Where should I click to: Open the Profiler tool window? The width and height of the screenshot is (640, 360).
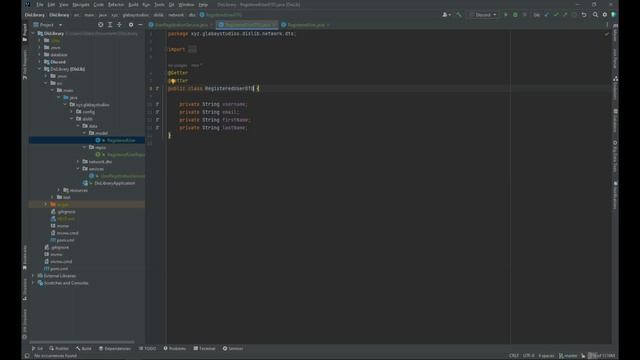[x=59, y=349]
